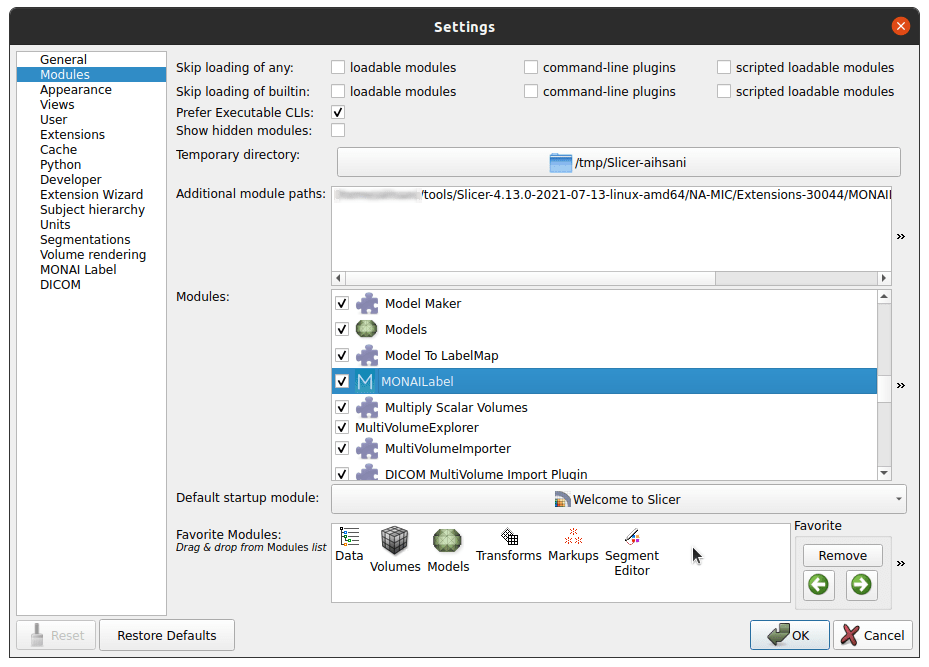929x667 pixels.
Task: Click Restore Defaults button
Action: coord(167,635)
